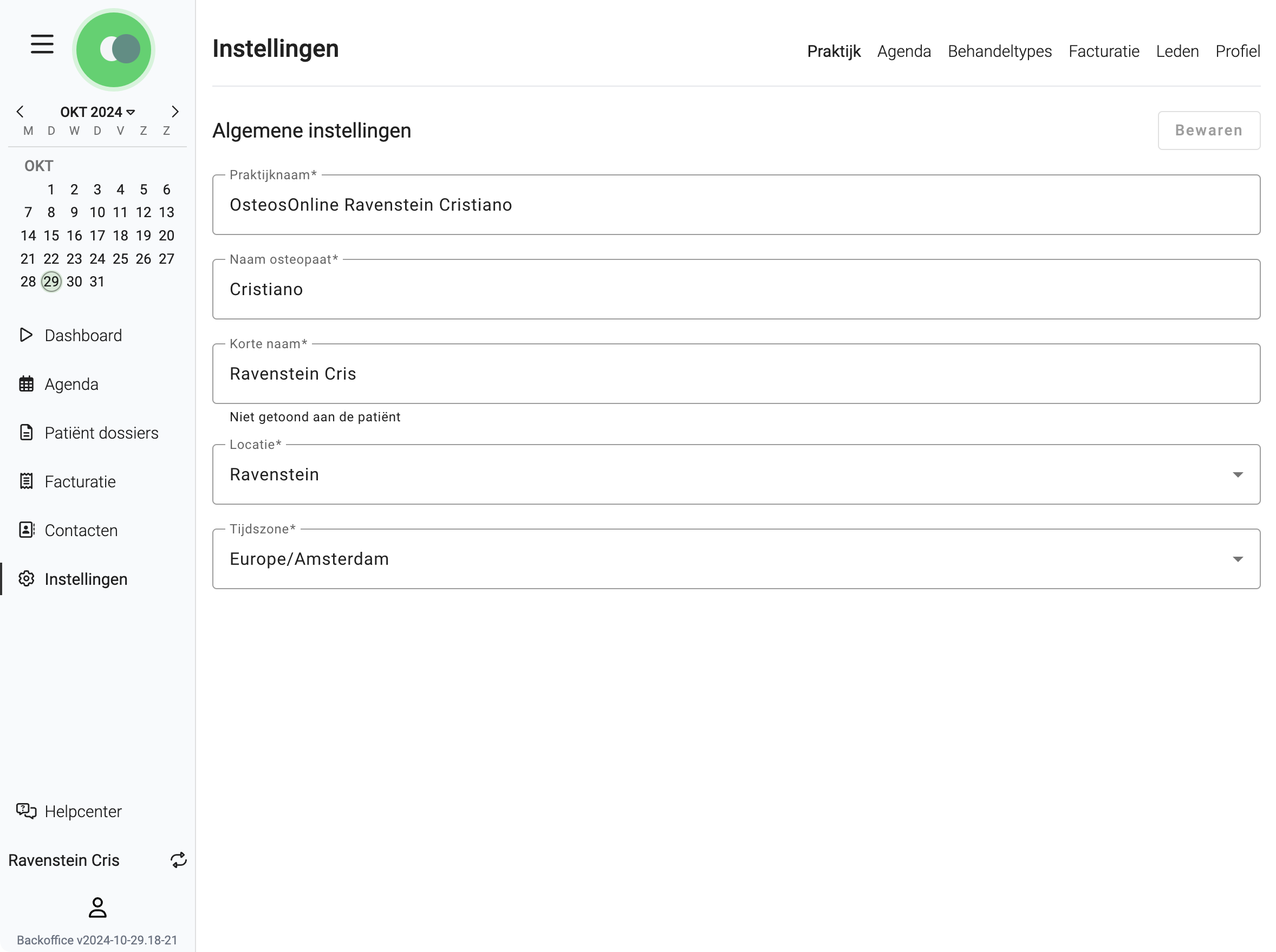
Task: Open the user profile person icon
Action: click(97, 907)
